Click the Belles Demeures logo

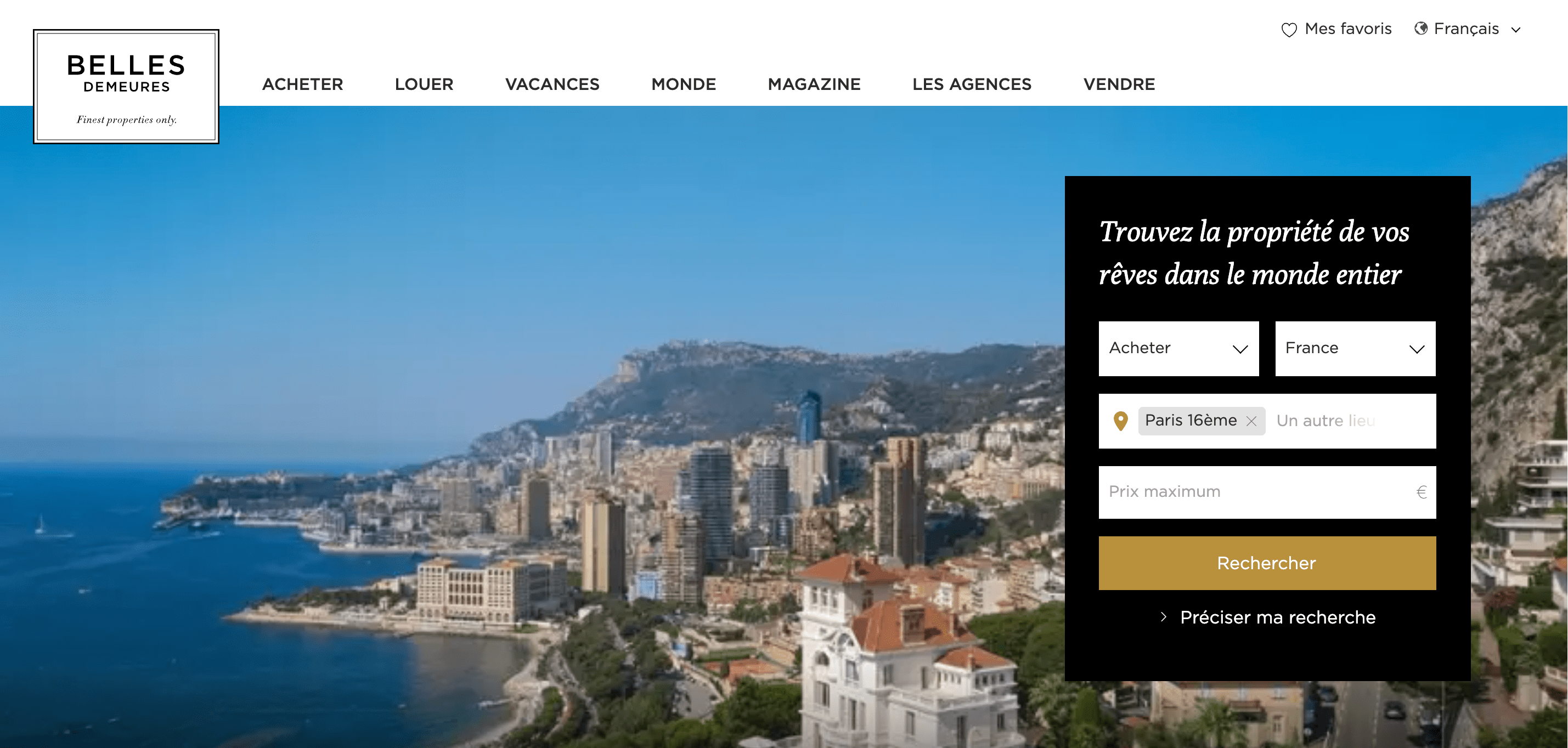(126, 87)
